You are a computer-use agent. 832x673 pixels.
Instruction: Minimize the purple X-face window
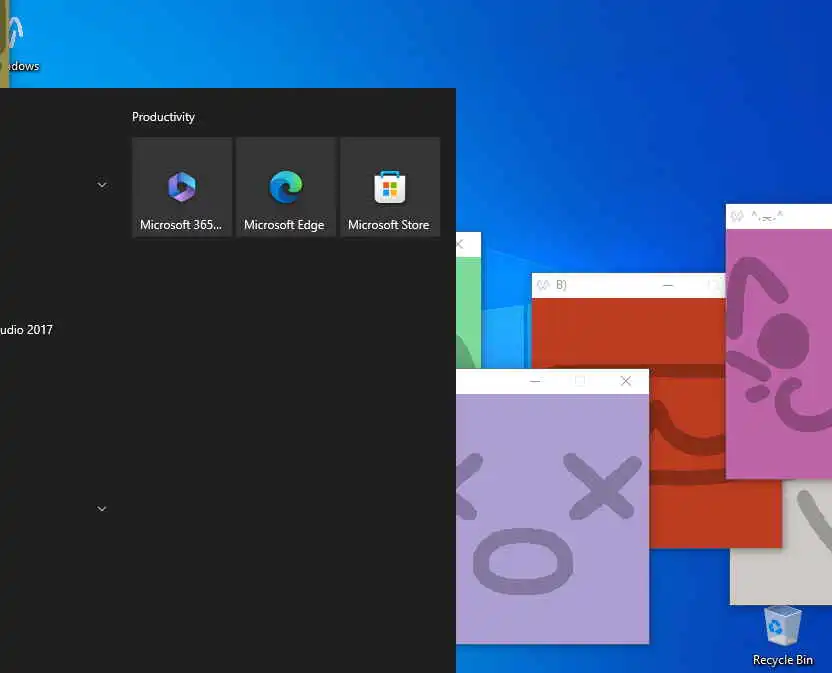[535, 381]
